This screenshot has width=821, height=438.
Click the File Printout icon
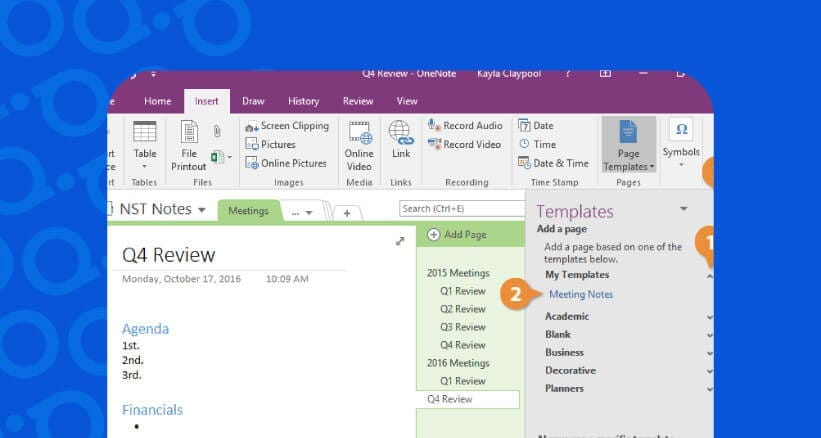[189, 133]
